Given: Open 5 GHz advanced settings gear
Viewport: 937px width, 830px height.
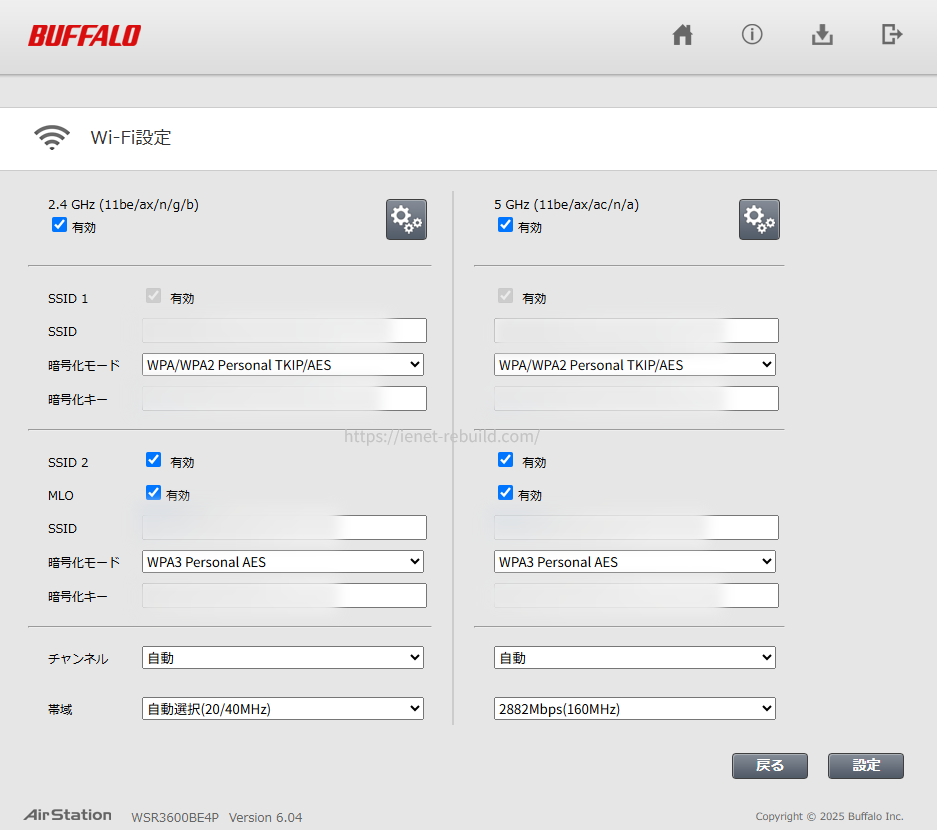Looking at the screenshot, I should [x=759, y=219].
